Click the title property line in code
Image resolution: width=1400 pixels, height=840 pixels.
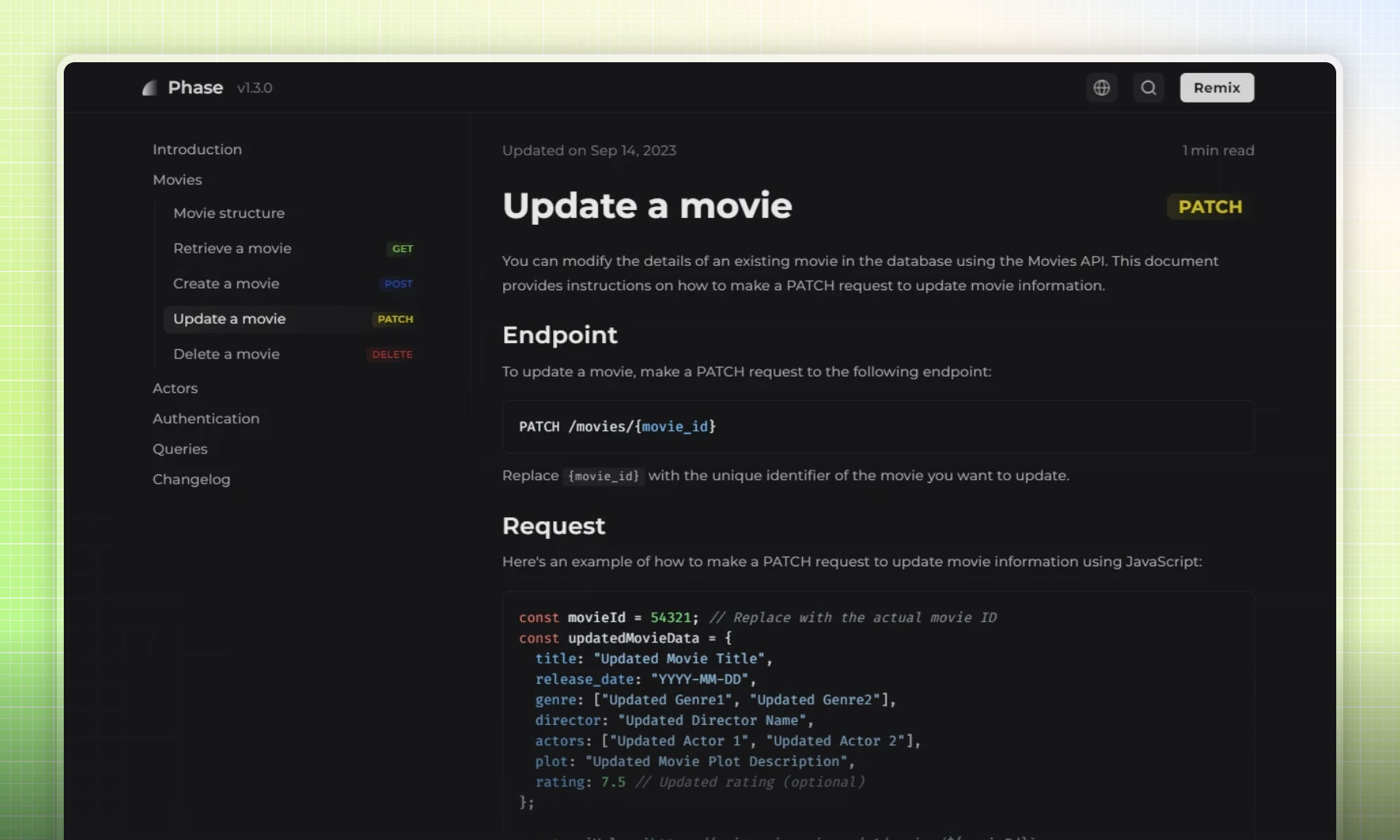pyautogui.click(x=653, y=659)
